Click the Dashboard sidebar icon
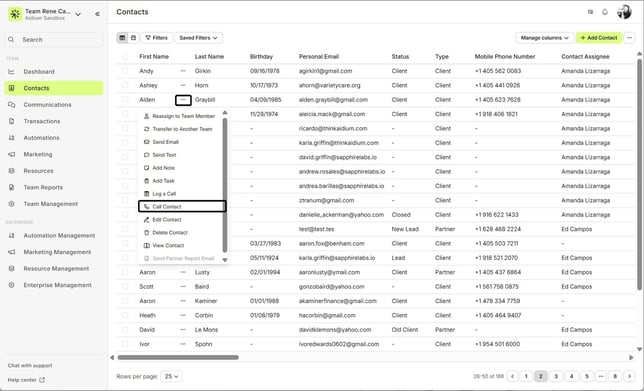 (x=12, y=71)
